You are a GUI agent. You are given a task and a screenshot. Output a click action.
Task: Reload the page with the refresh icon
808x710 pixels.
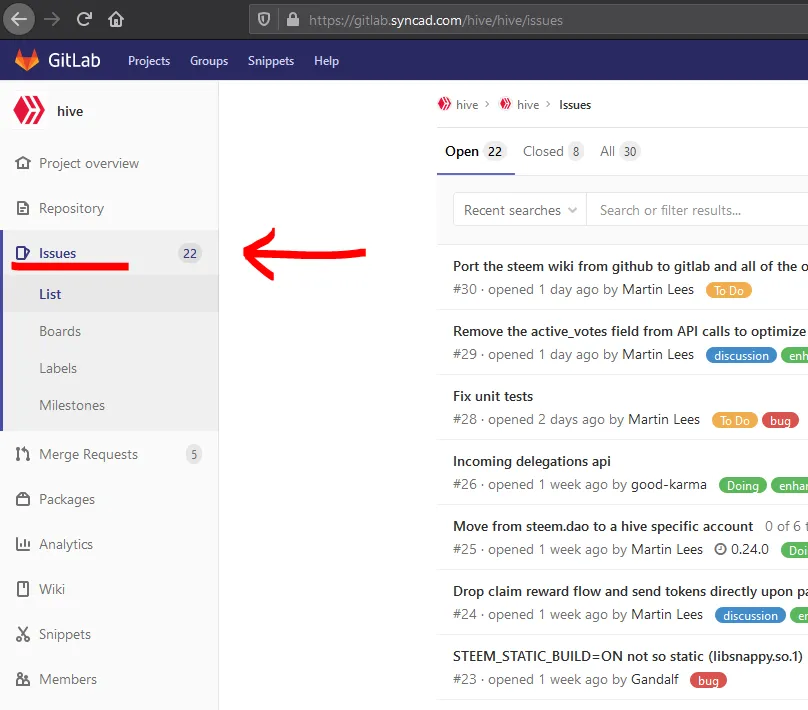pos(84,20)
